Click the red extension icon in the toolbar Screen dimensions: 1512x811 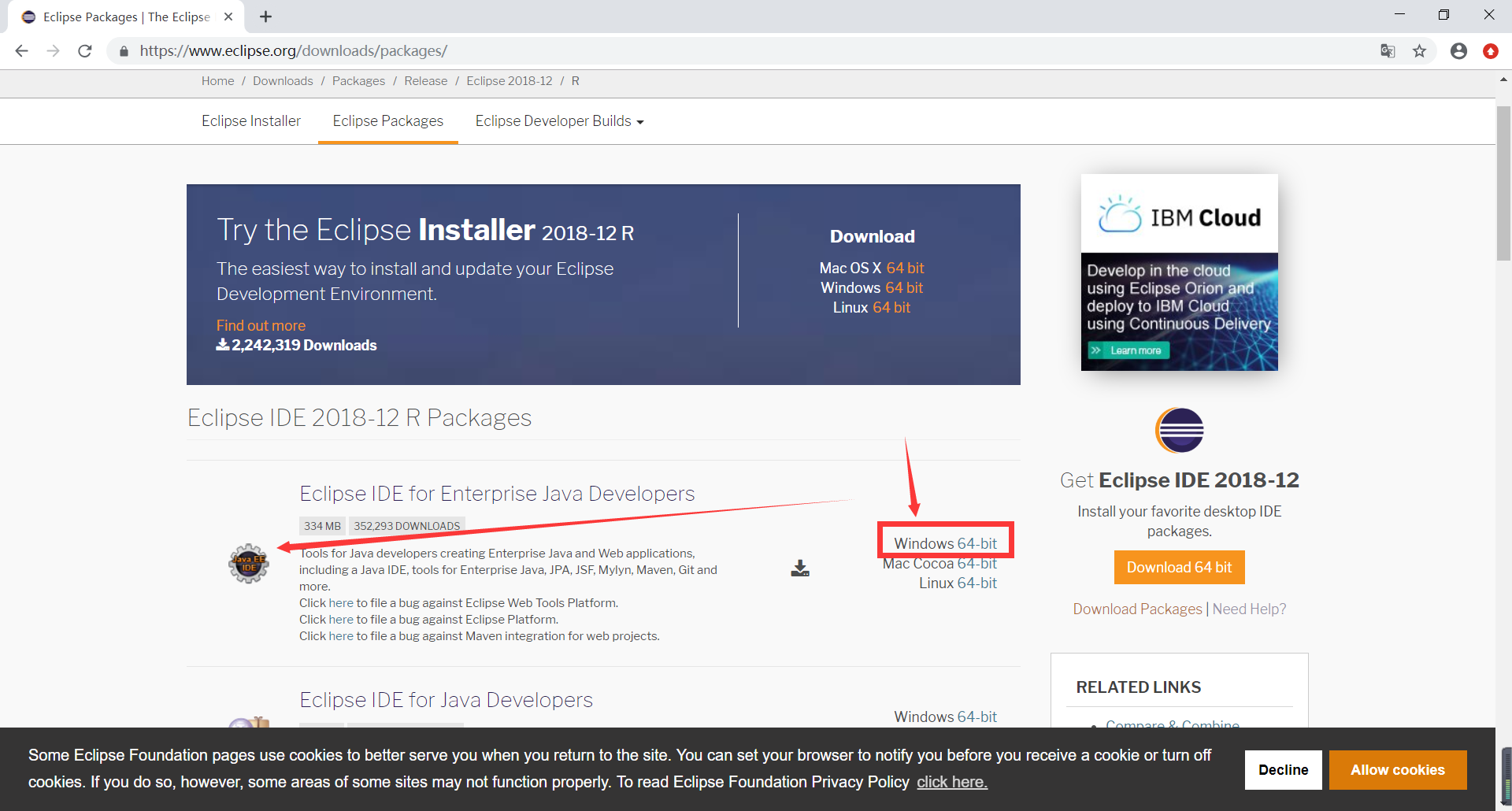point(1490,51)
